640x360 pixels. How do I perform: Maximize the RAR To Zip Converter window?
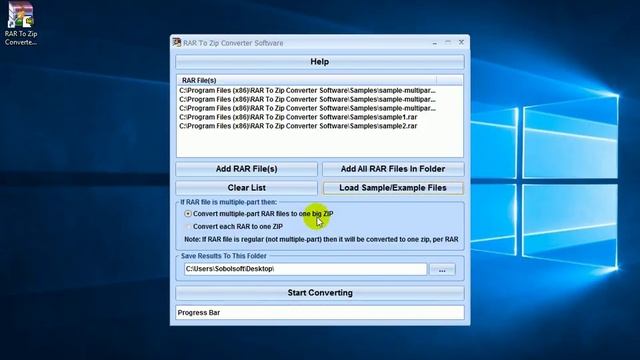point(448,42)
